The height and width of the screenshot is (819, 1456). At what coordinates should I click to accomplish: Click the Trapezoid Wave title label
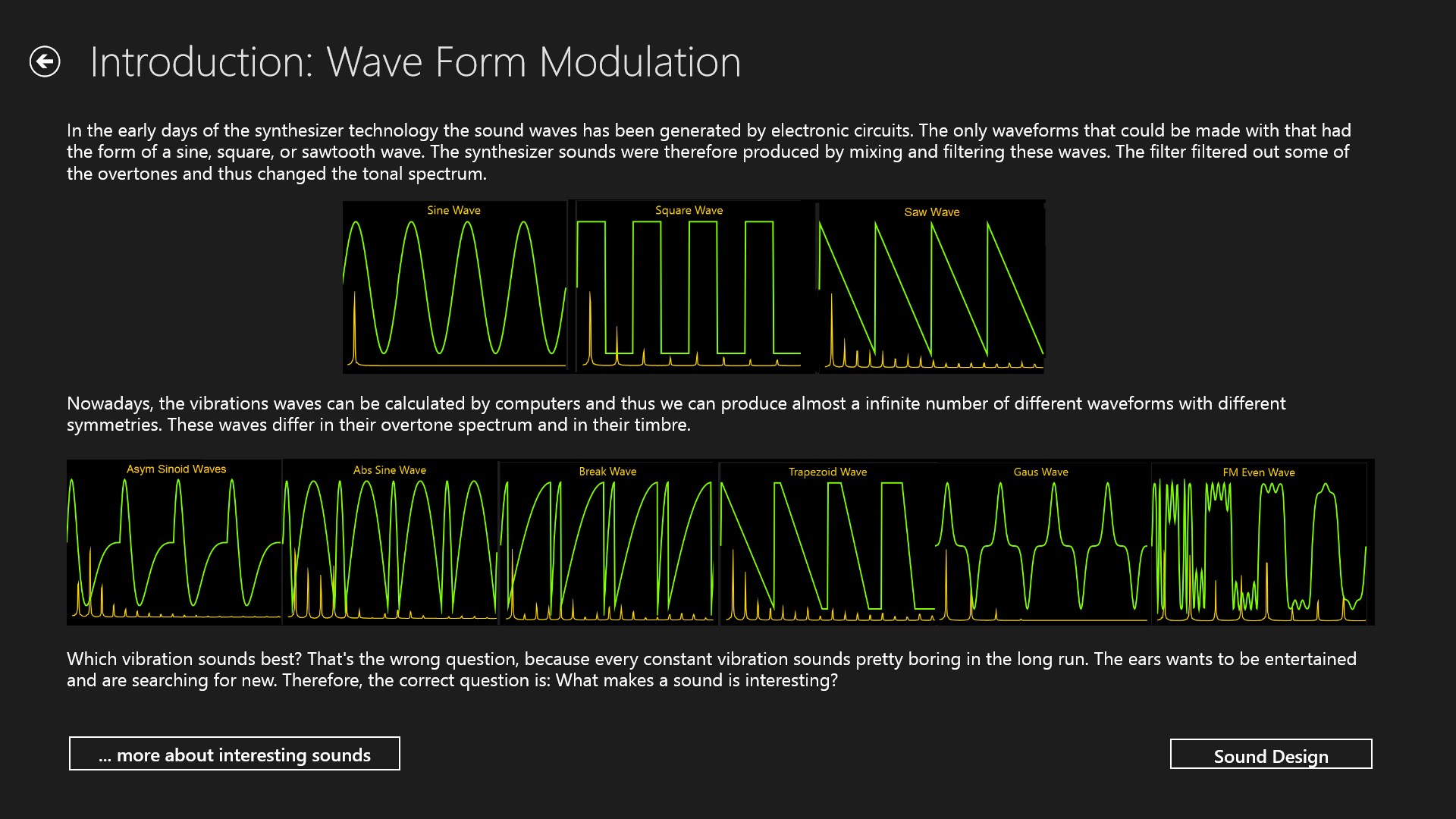pos(827,472)
